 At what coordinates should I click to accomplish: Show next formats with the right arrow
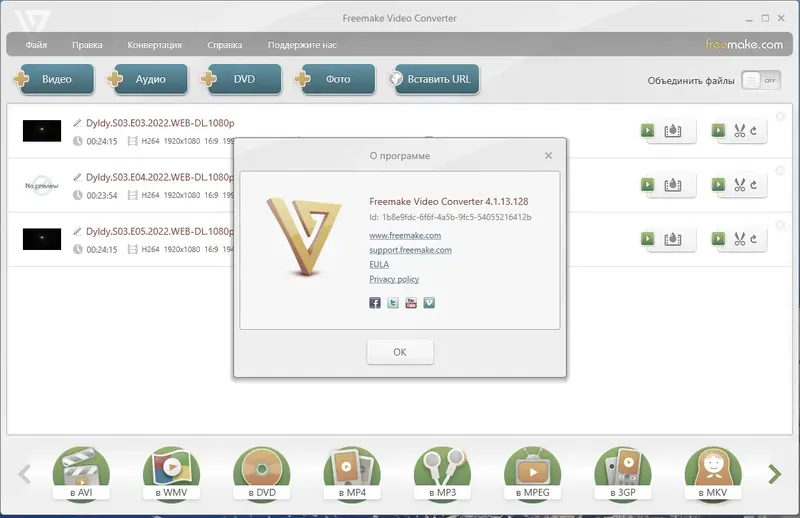(x=774, y=474)
